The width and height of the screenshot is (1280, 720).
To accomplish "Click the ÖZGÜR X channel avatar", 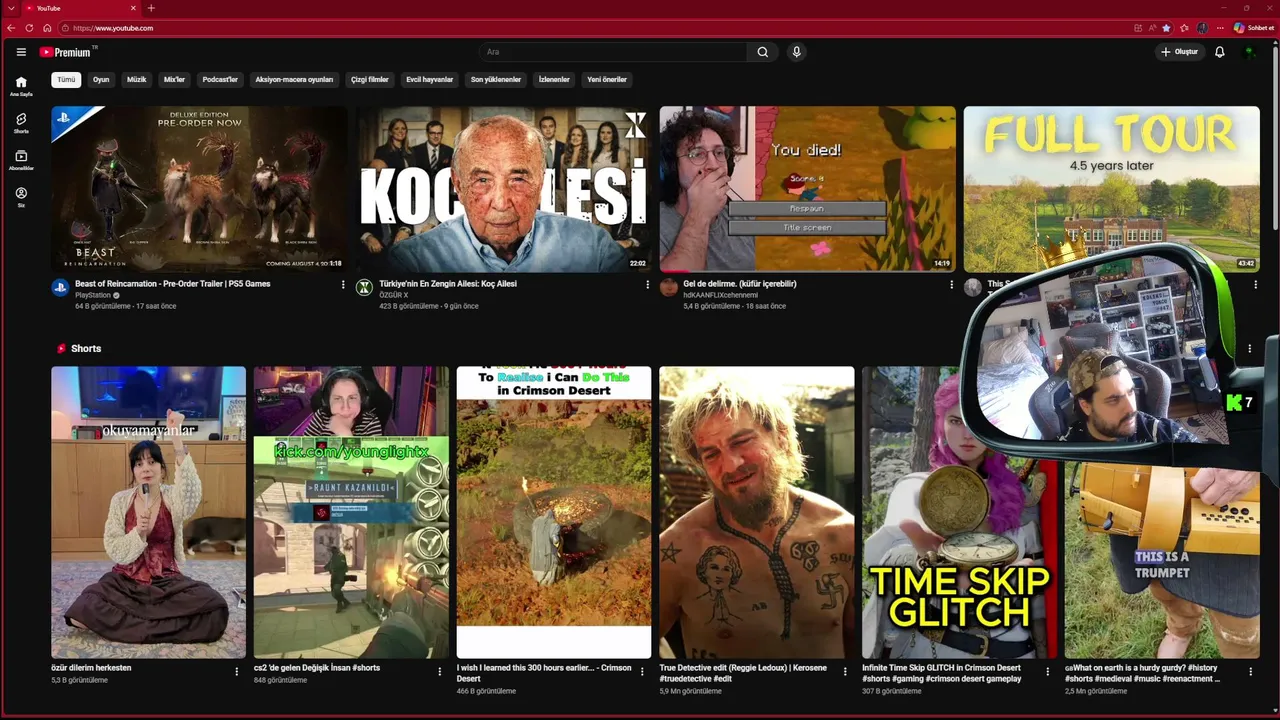I will (x=364, y=288).
